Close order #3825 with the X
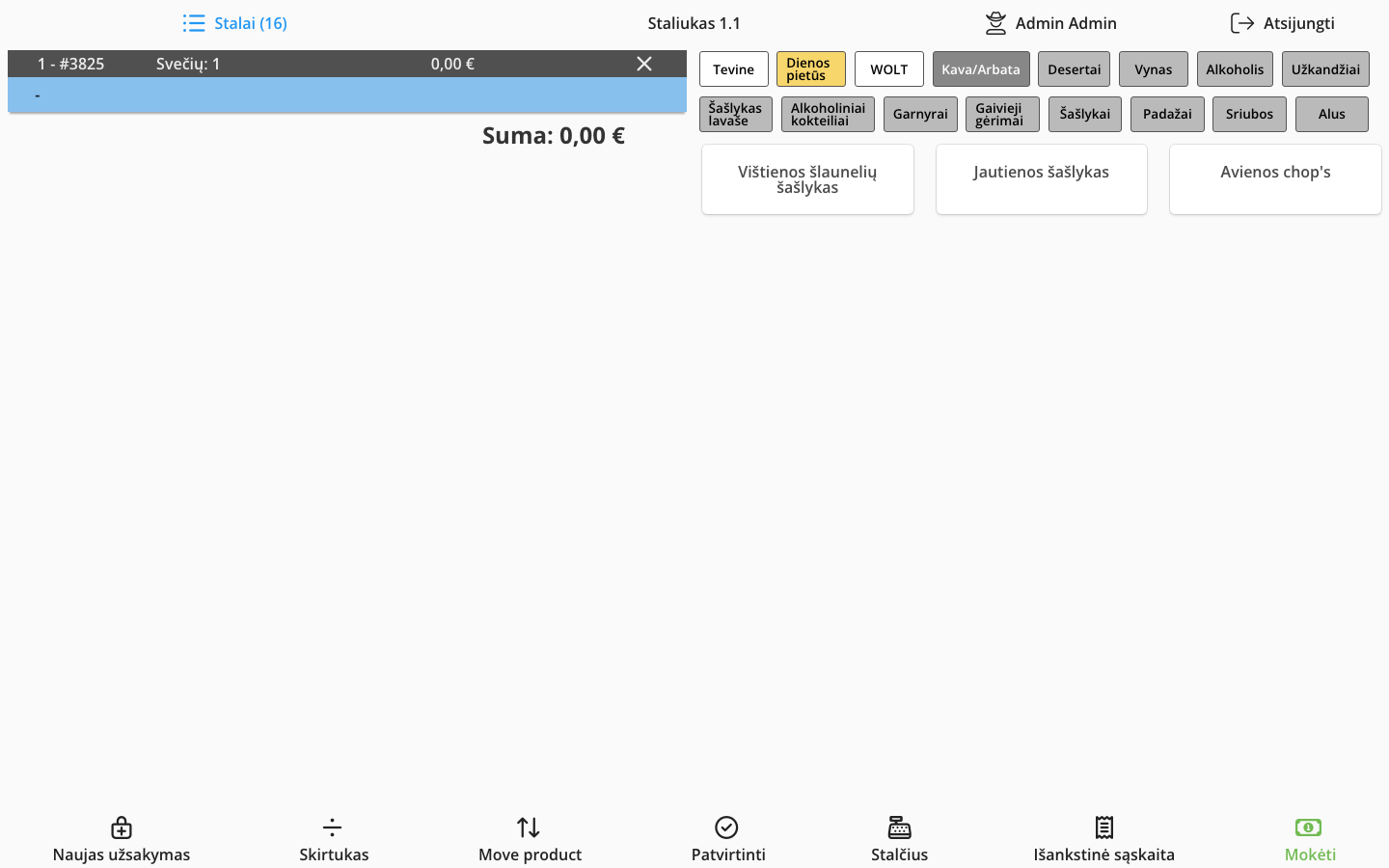The width and height of the screenshot is (1389, 868). [643, 64]
